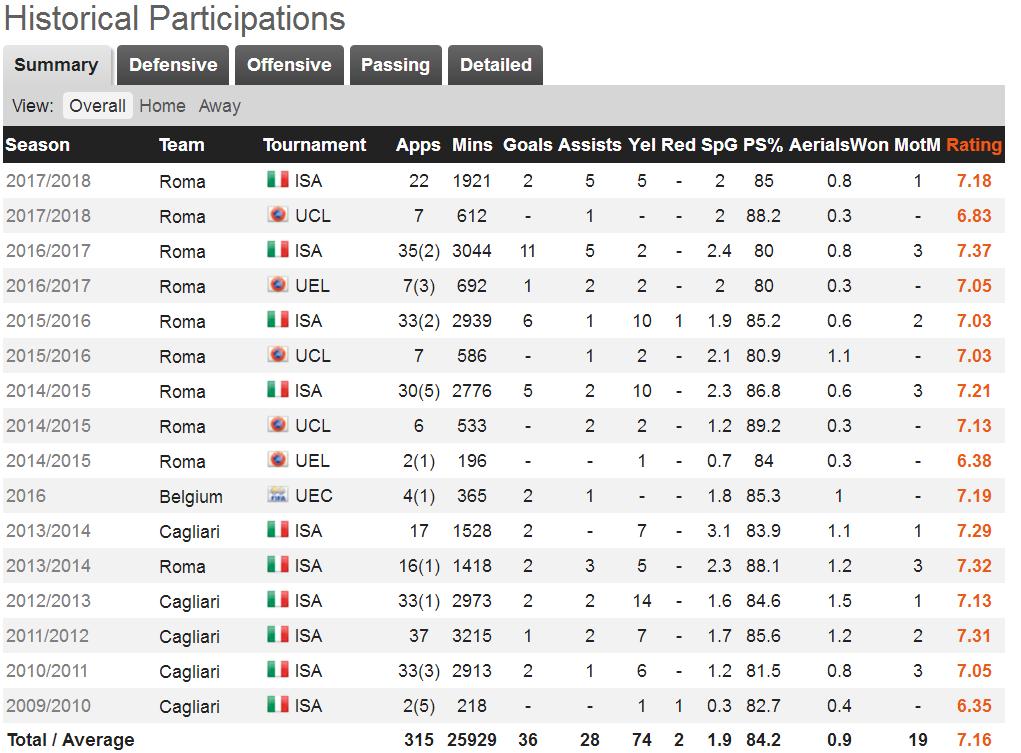Open the Offensive stats tab
This screenshot has width=1021, height=753.
pos(289,65)
